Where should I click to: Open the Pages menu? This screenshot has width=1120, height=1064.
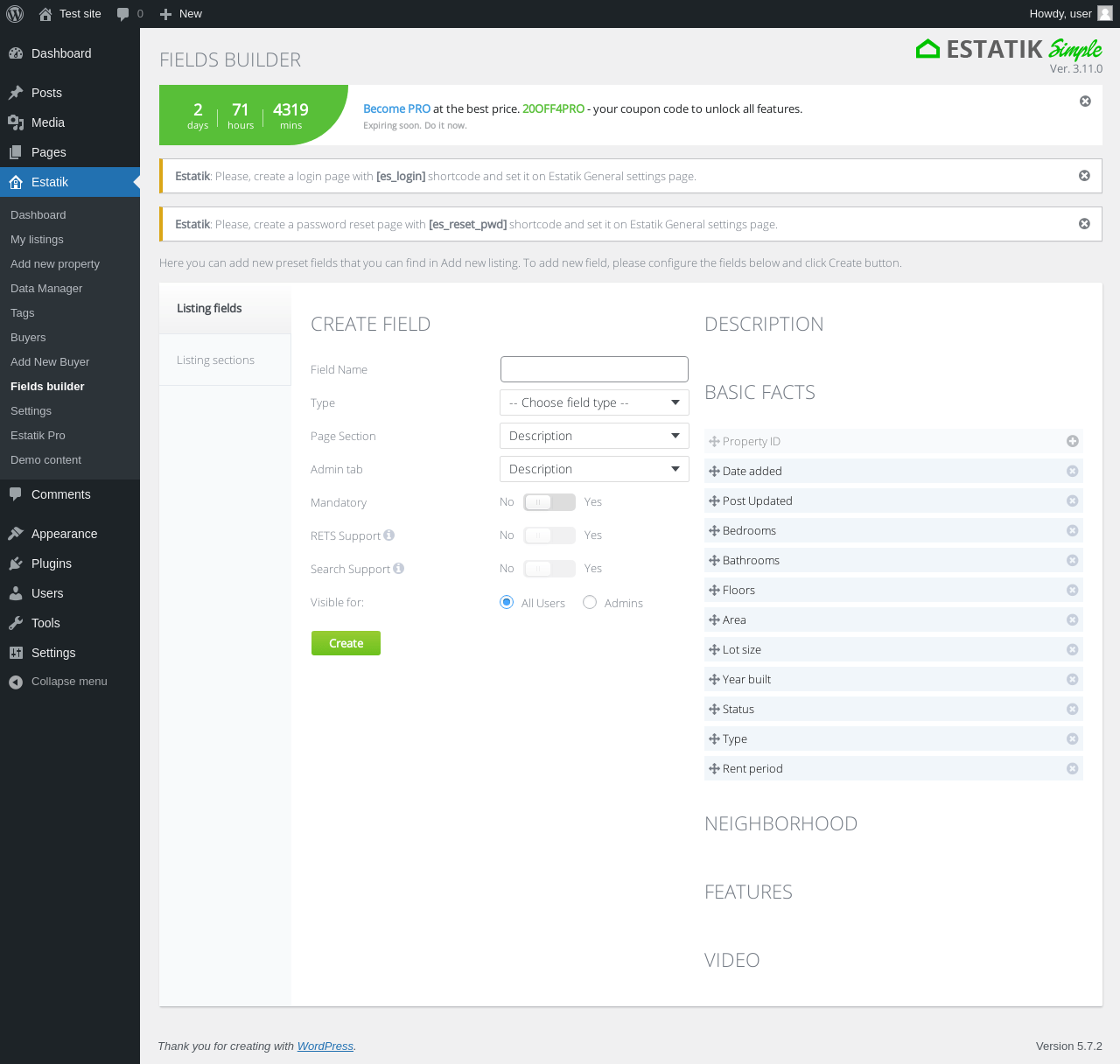click(70, 152)
